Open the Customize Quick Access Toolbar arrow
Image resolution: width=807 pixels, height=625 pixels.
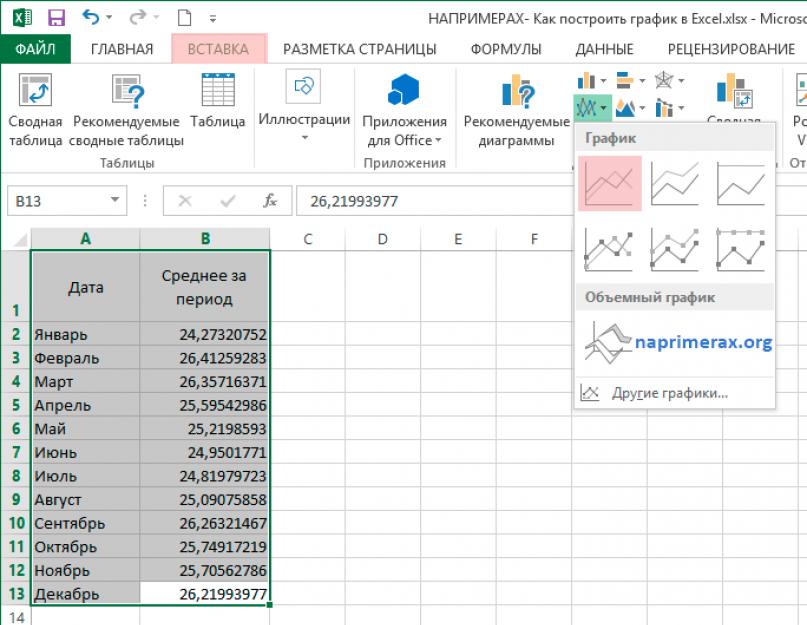213,19
